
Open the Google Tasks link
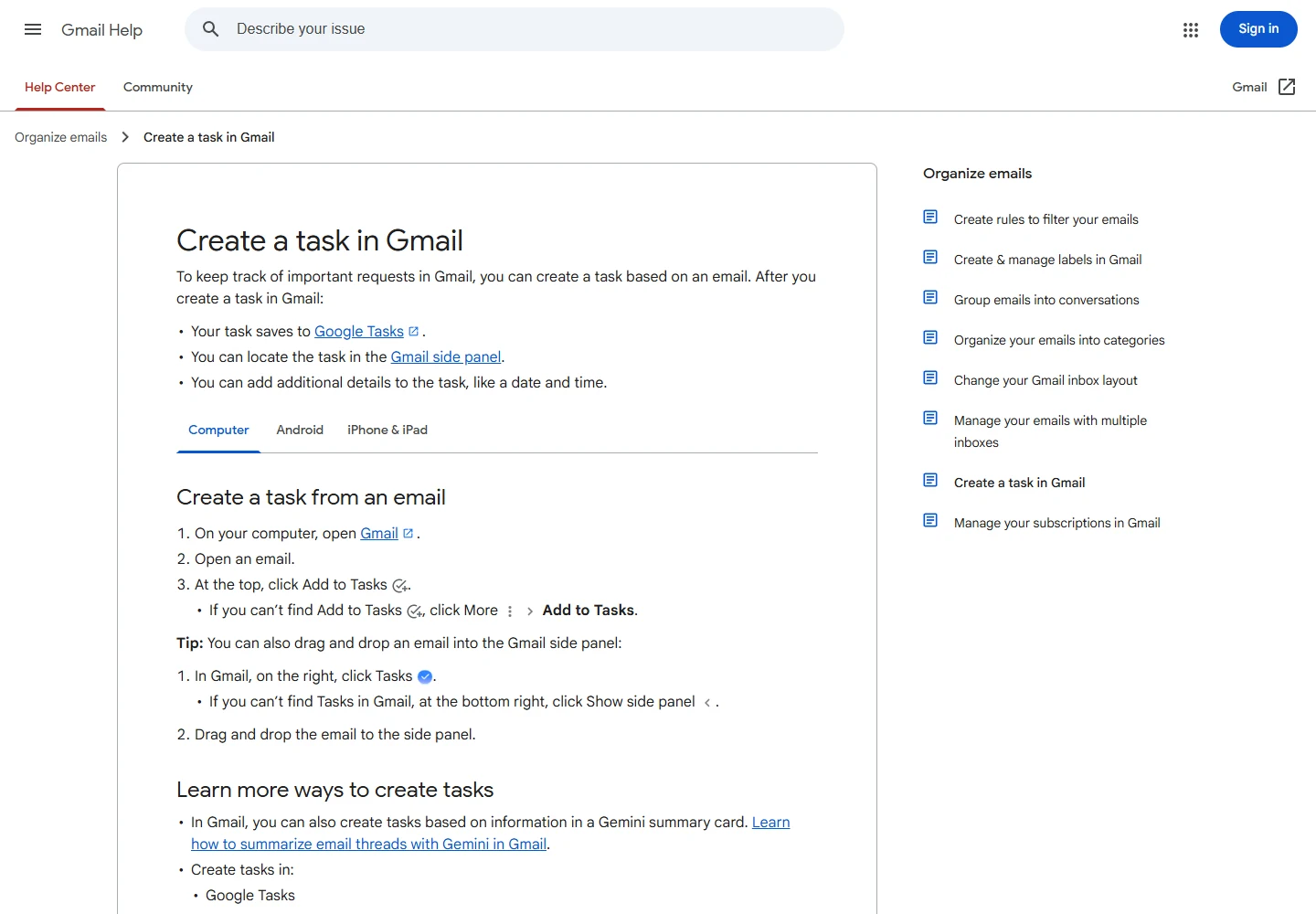tap(359, 332)
